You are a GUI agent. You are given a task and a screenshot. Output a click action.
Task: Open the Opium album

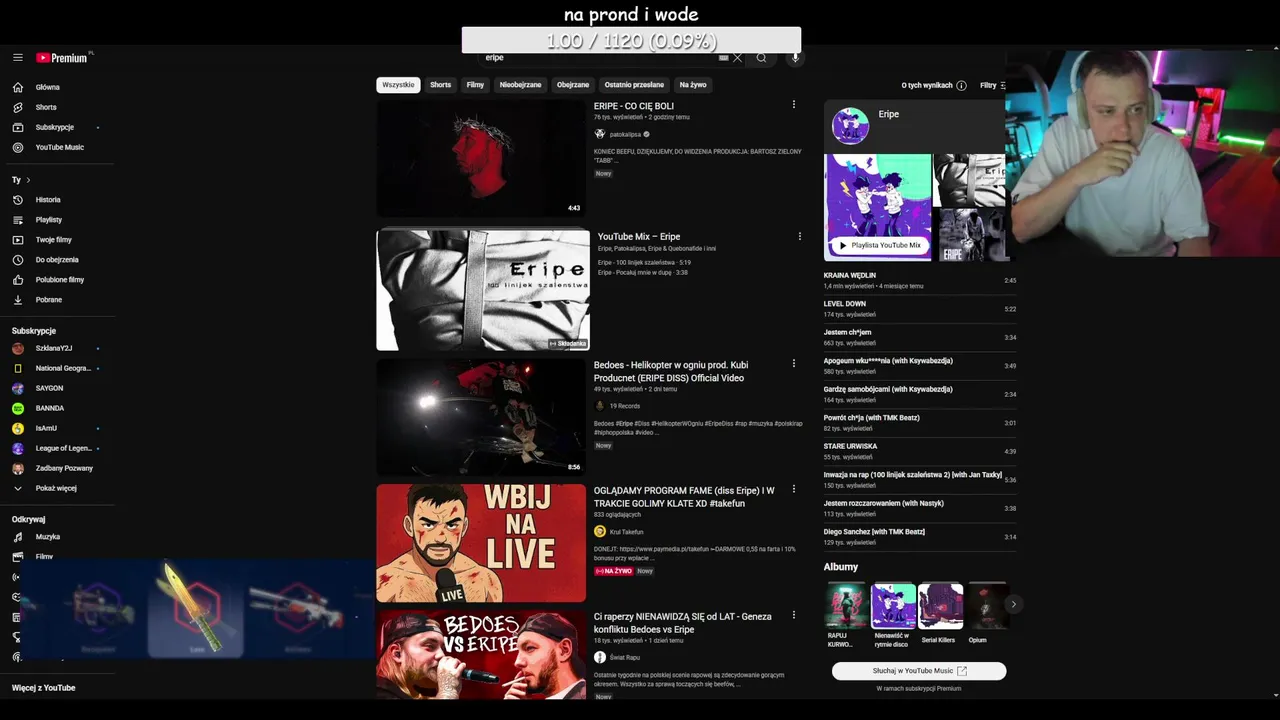tap(987, 614)
